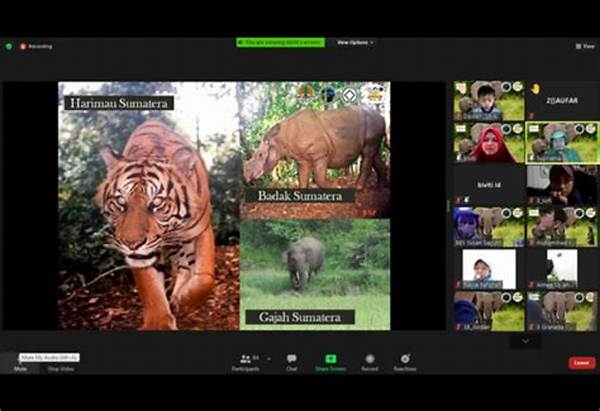
Task: Select the woman in red hijab video tile
Action: [x=489, y=143]
